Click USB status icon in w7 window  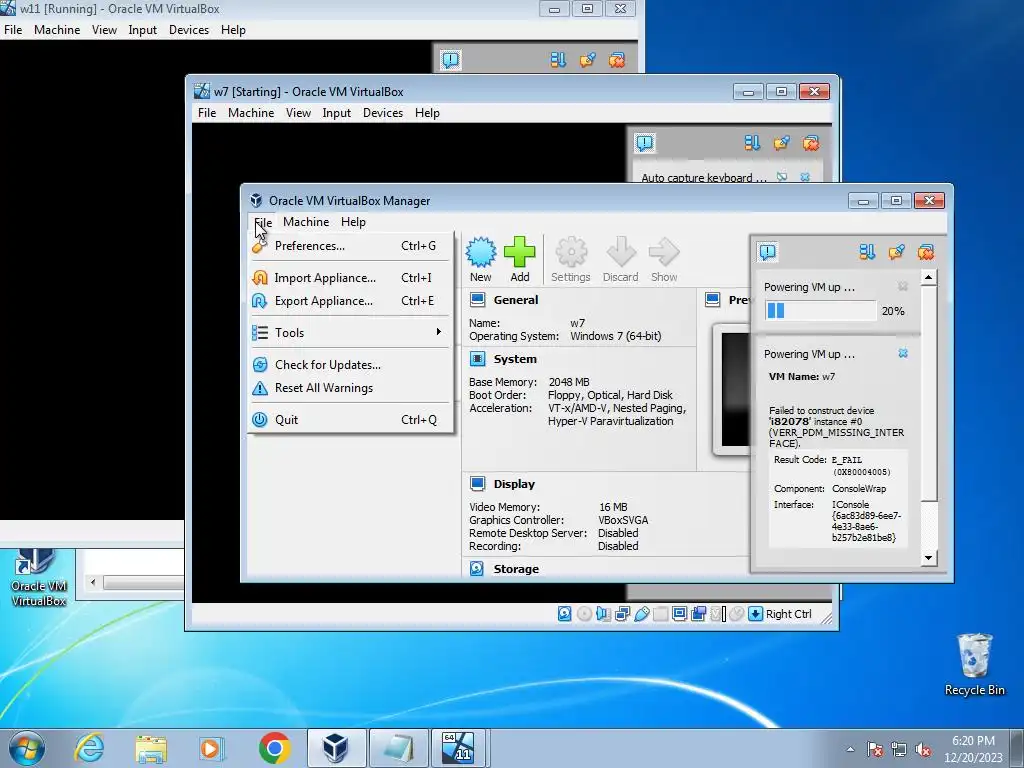642,614
